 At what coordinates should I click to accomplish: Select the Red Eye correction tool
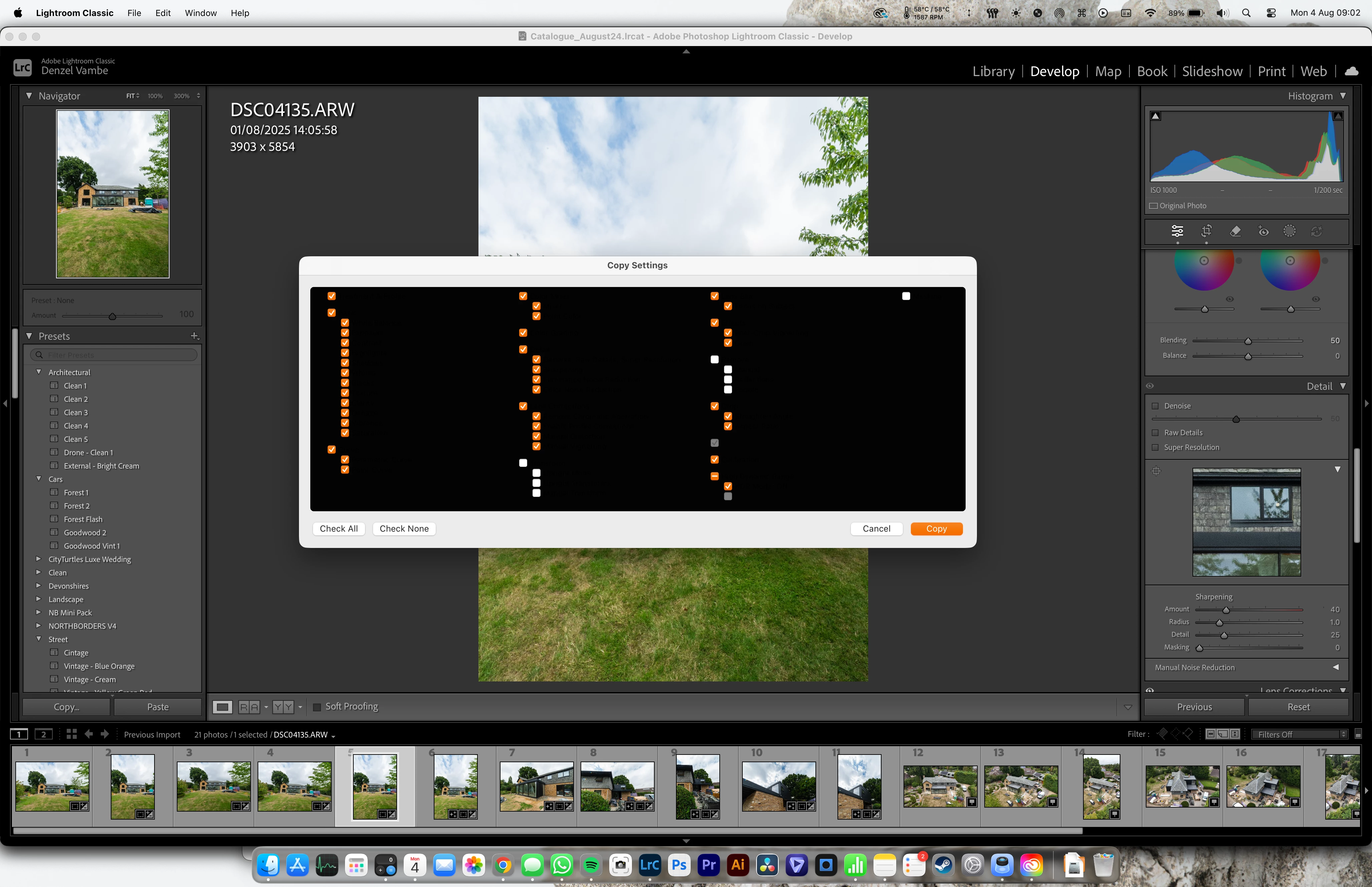pos(1263,231)
